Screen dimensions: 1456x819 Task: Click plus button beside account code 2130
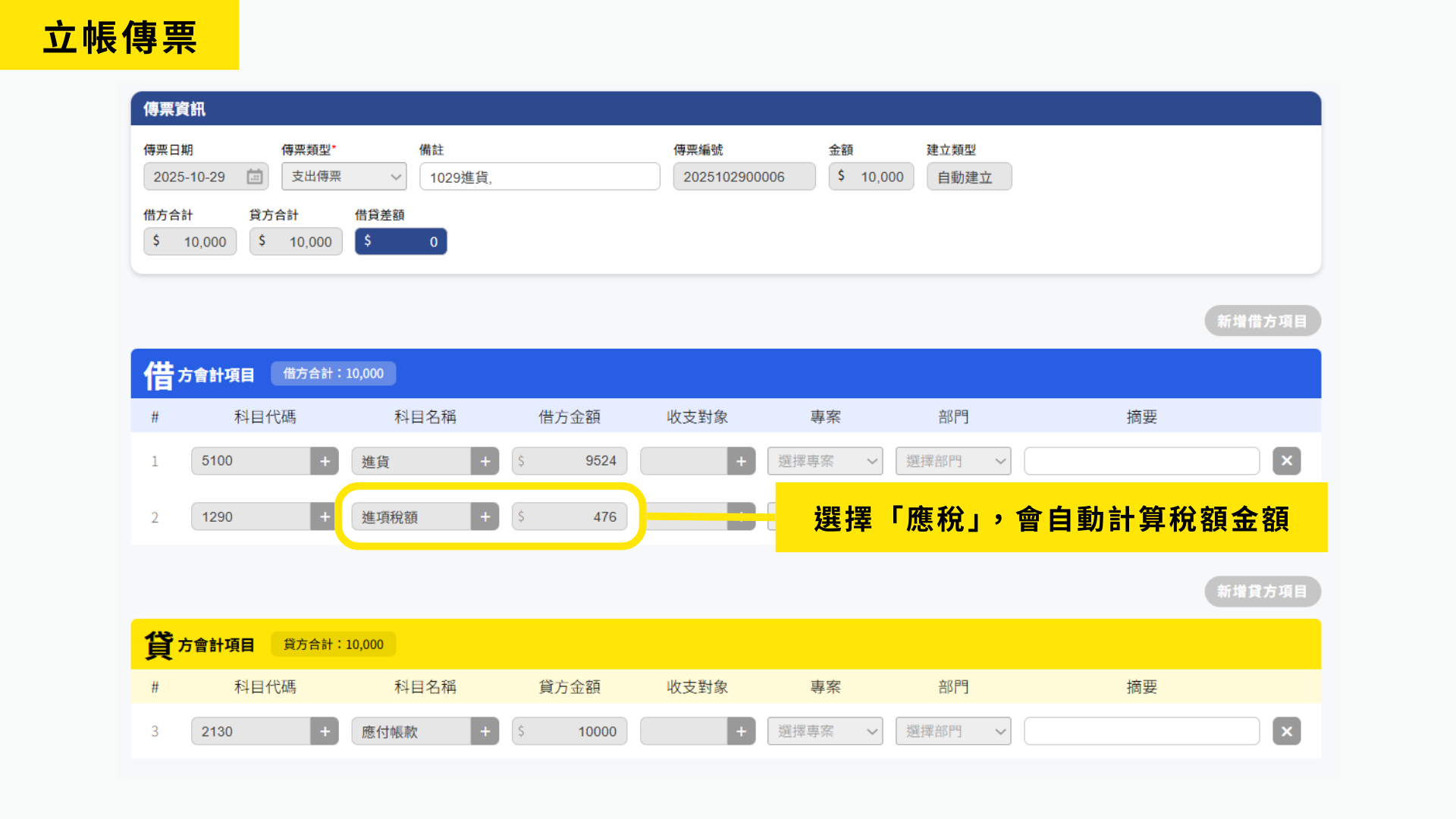pyautogui.click(x=325, y=732)
